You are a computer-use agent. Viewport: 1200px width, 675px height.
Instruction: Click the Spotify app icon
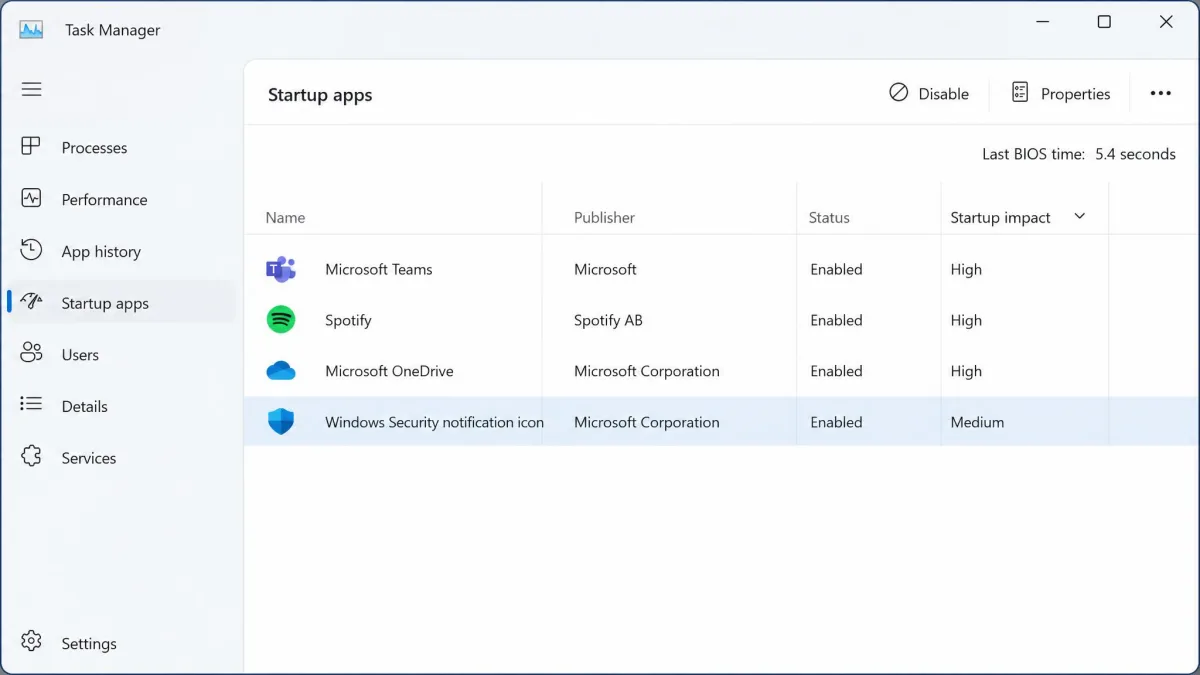pos(281,320)
